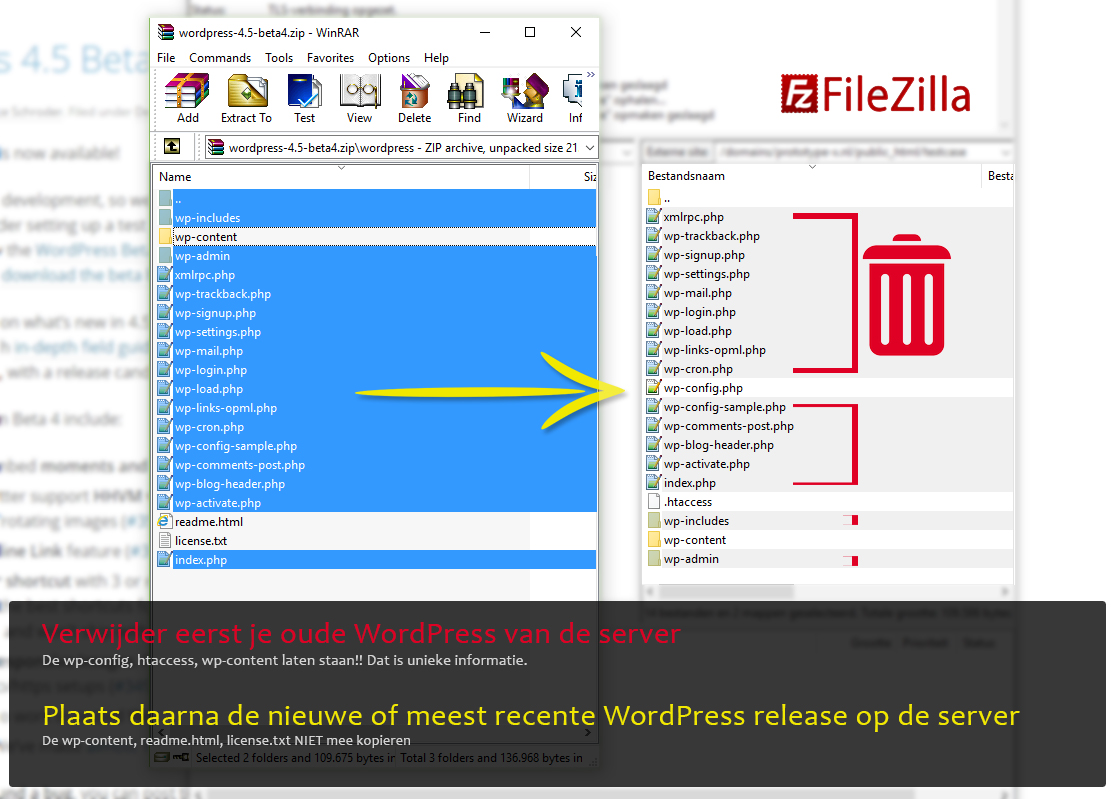Viewport: 1120px width, 799px height.
Task: Click FileZilla horizontal scrollbar under file list
Action: [828, 591]
